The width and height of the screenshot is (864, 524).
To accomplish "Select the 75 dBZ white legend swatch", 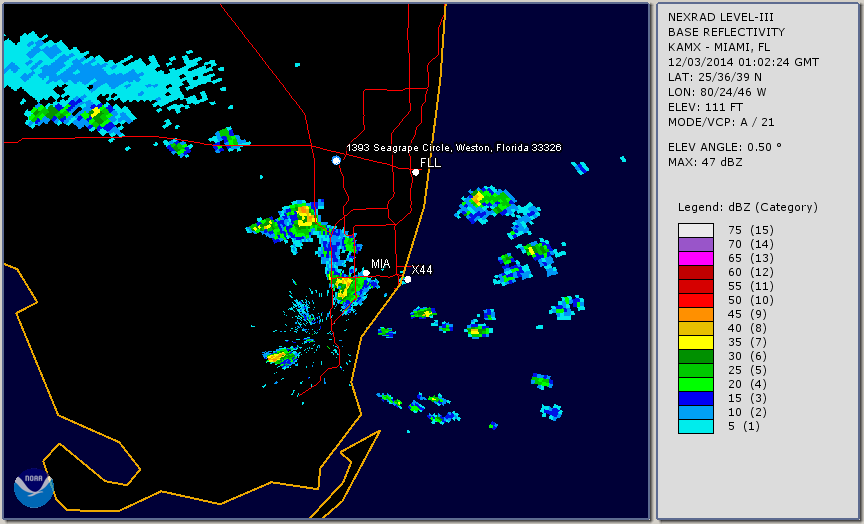I will pyautogui.click(x=696, y=230).
